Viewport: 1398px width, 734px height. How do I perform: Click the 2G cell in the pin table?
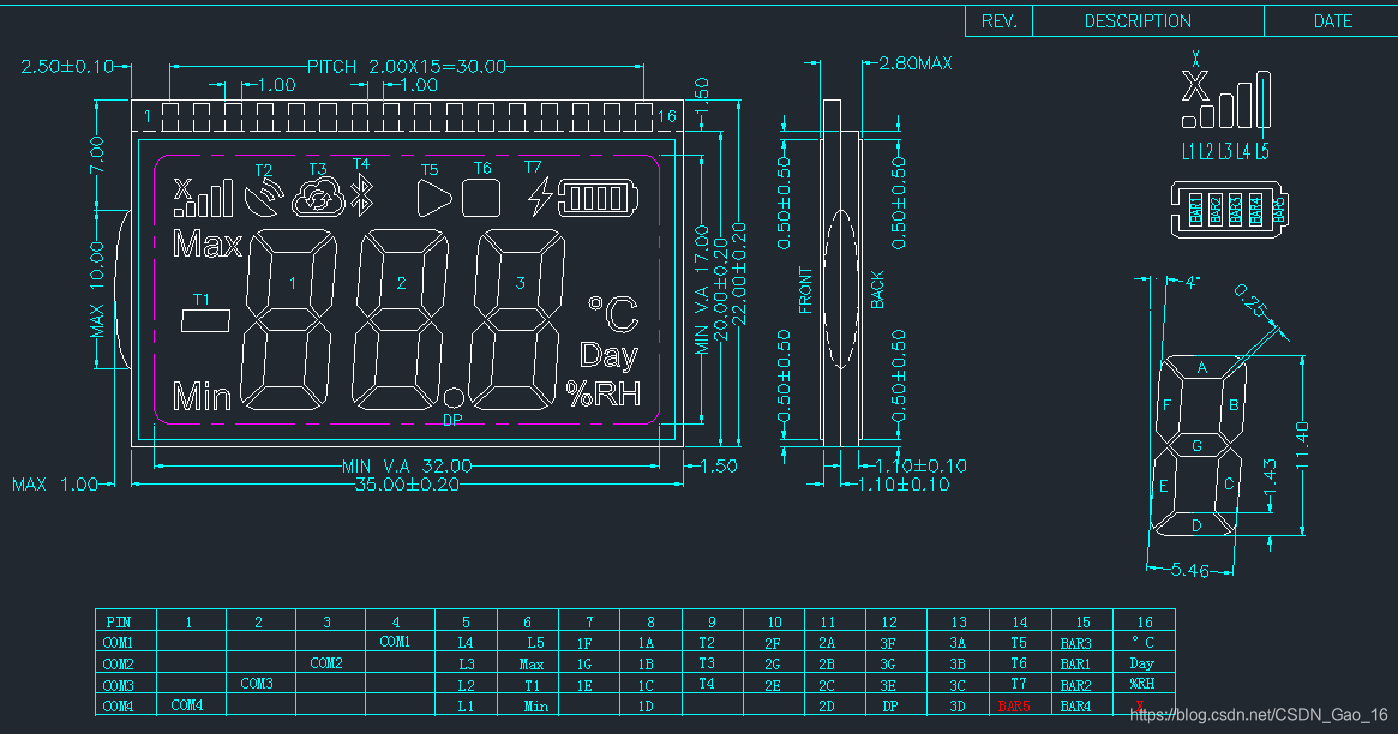[x=773, y=664]
